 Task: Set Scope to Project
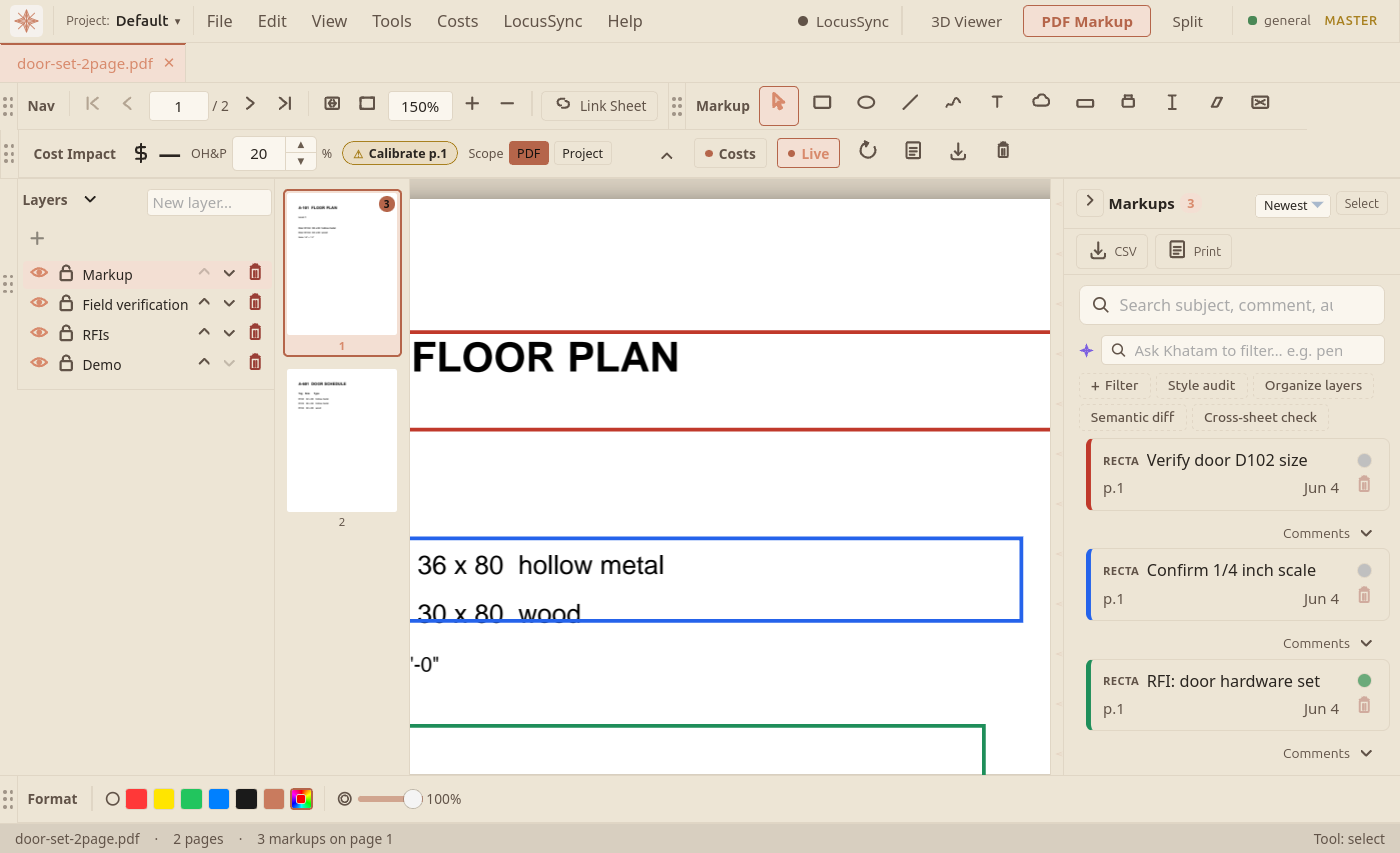click(582, 153)
